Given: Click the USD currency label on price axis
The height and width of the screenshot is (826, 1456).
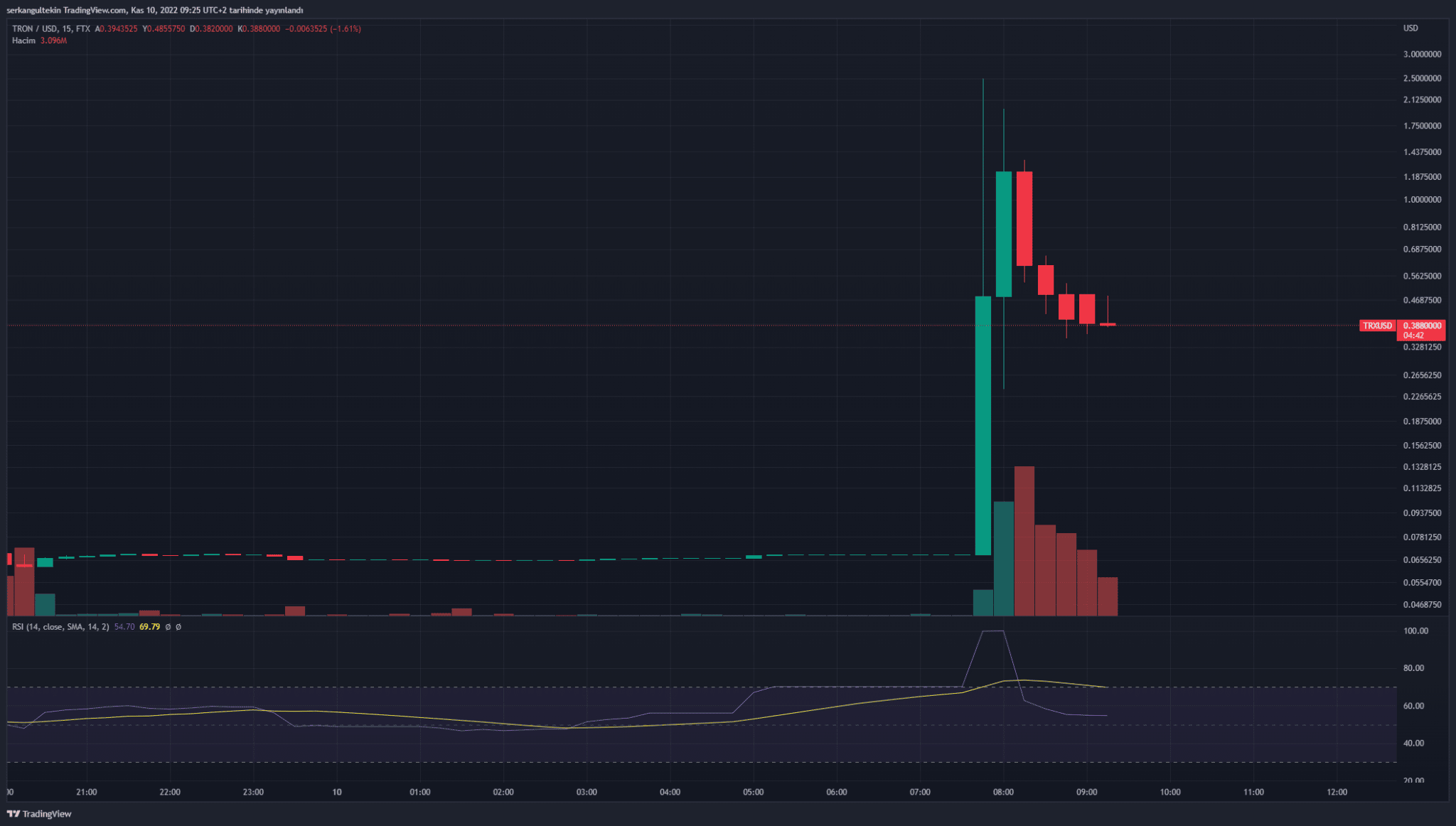Looking at the screenshot, I should 1410,28.
